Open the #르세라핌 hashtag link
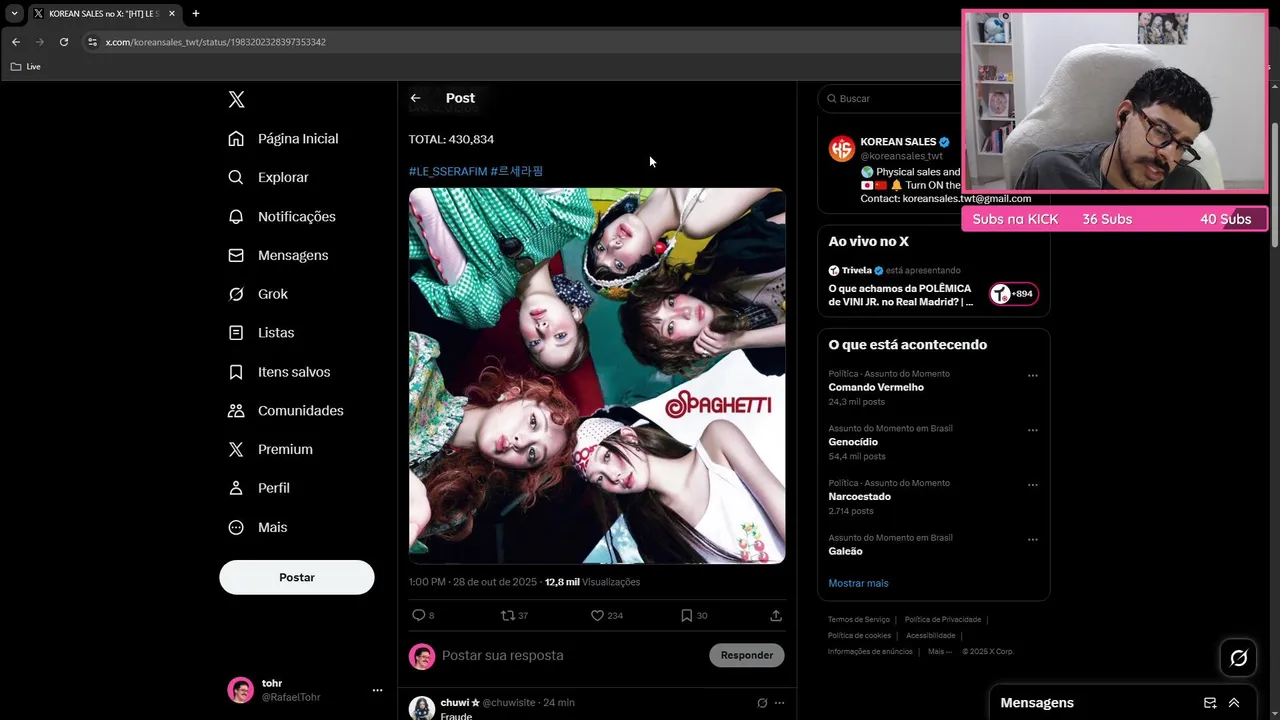Image resolution: width=1280 pixels, height=720 pixels. (x=517, y=171)
